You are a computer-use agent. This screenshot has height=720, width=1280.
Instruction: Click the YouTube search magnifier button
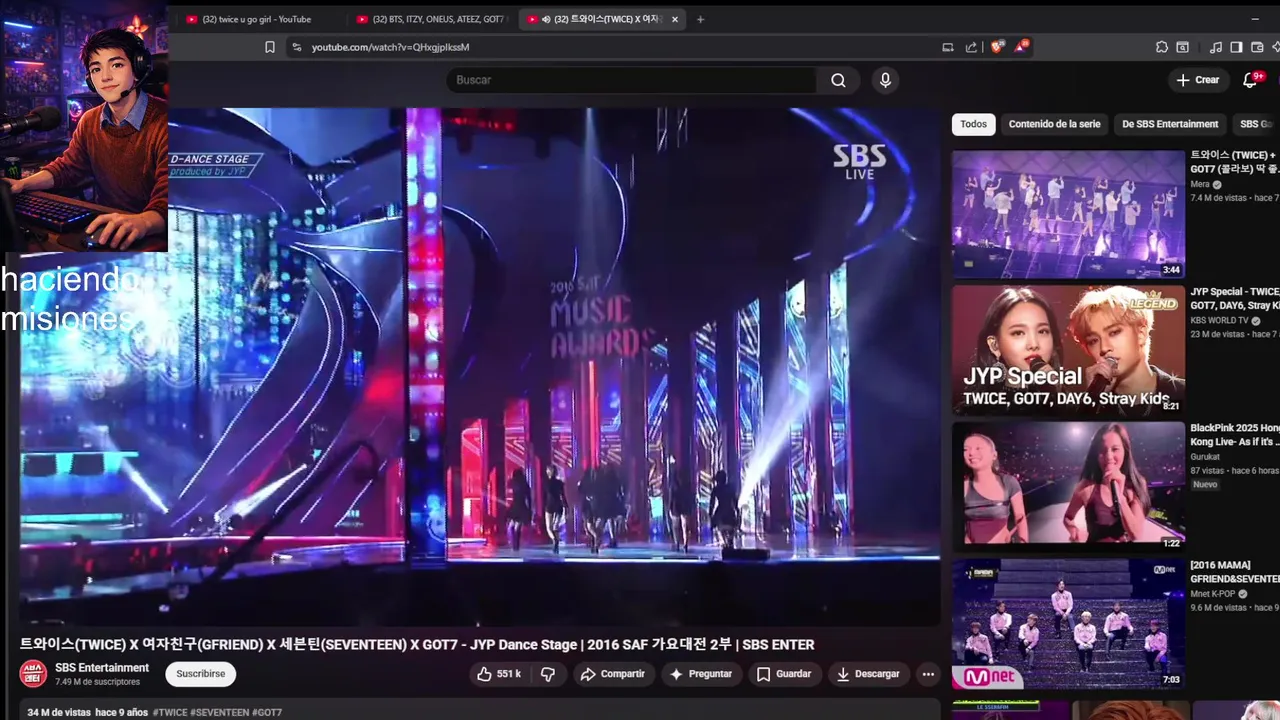click(838, 80)
